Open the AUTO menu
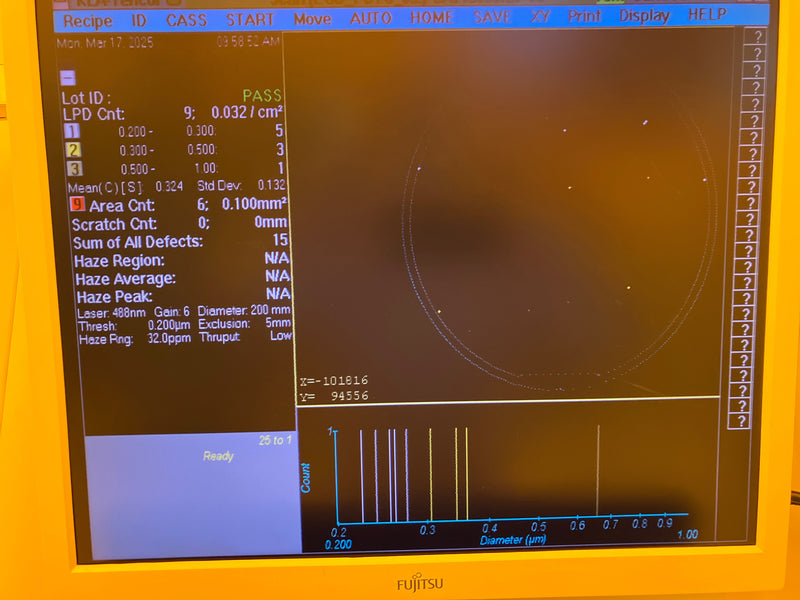The image size is (800, 600). [x=371, y=18]
